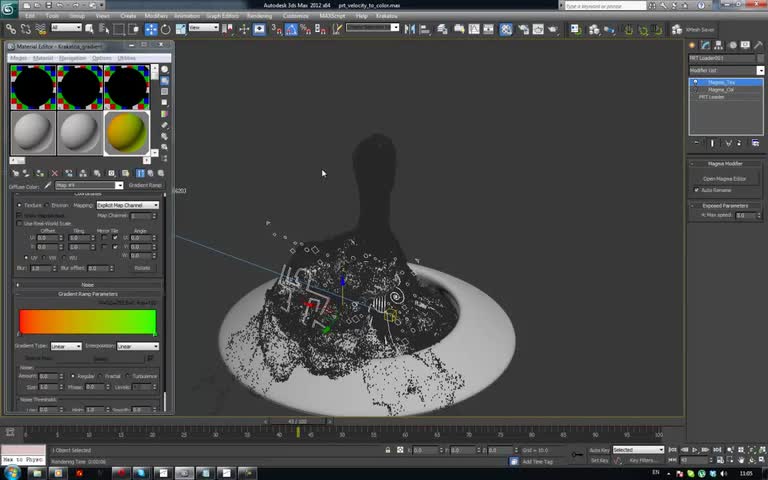Activate the Select and Move tool
This screenshot has width=768, height=480.
pyautogui.click(x=151, y=29)
